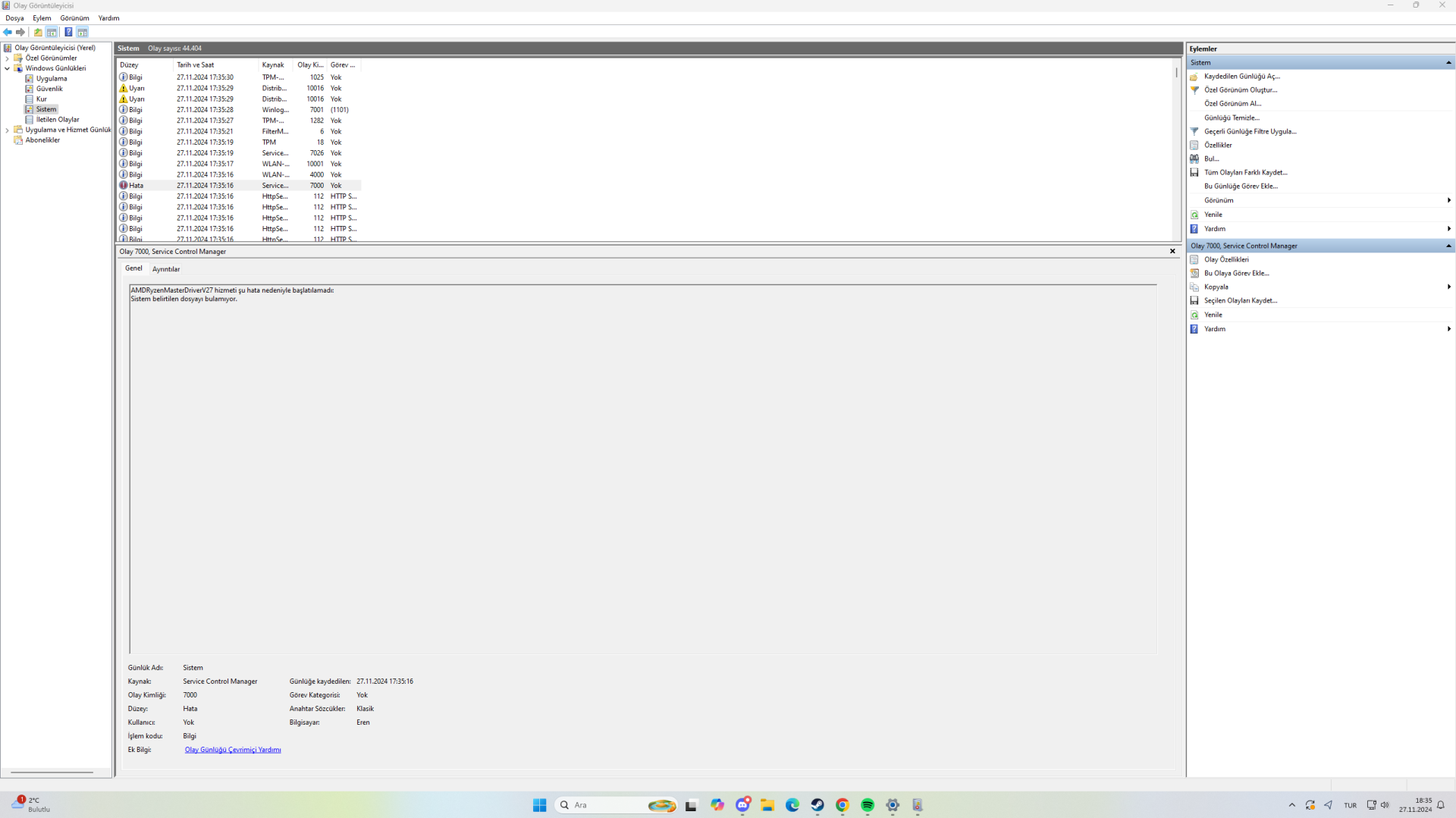Switch to the Ayrıntılar tab
This screenshot has height=818, width=1456.
pyautogui.click(x=165, y=268)
